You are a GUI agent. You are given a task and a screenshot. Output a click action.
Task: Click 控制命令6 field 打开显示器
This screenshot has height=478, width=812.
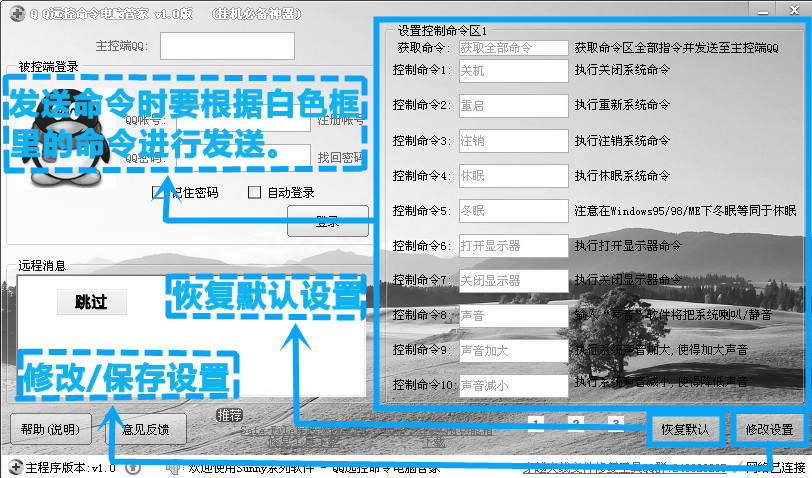coord(512,246)
